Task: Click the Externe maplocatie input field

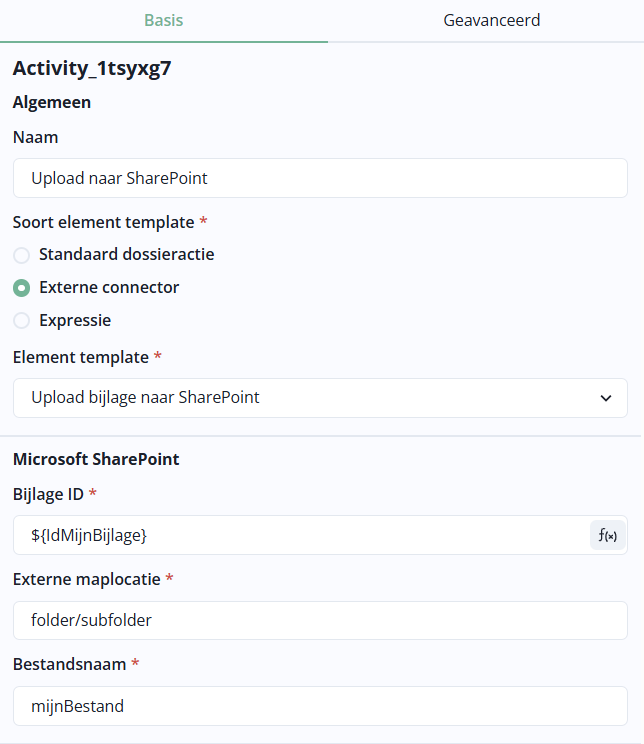Action: 320,620
